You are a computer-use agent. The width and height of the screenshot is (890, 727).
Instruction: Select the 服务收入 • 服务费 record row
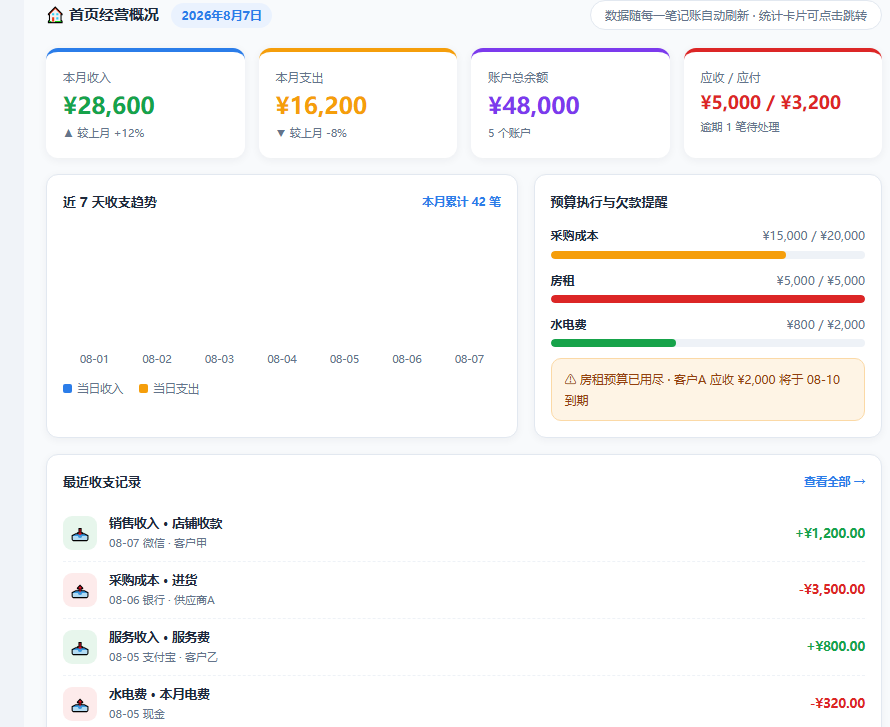464,646
